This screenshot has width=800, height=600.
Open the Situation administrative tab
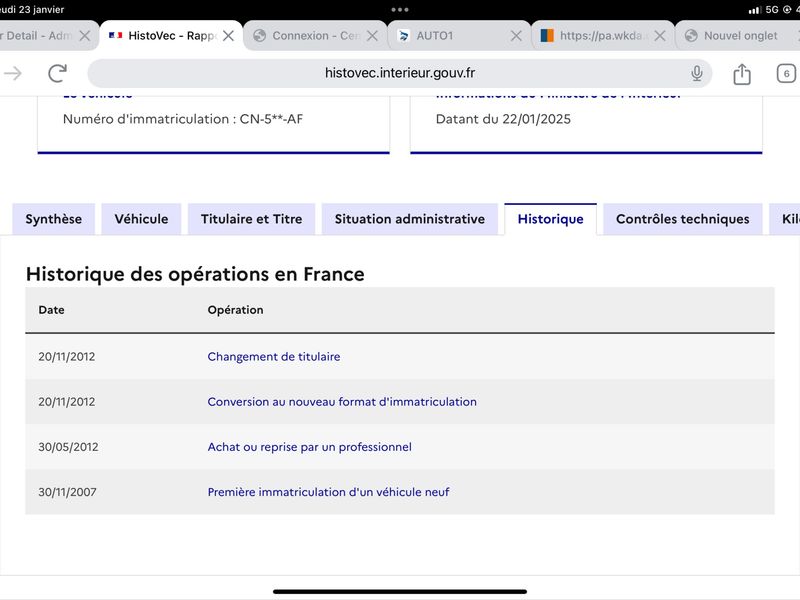(x=410, y=219)
